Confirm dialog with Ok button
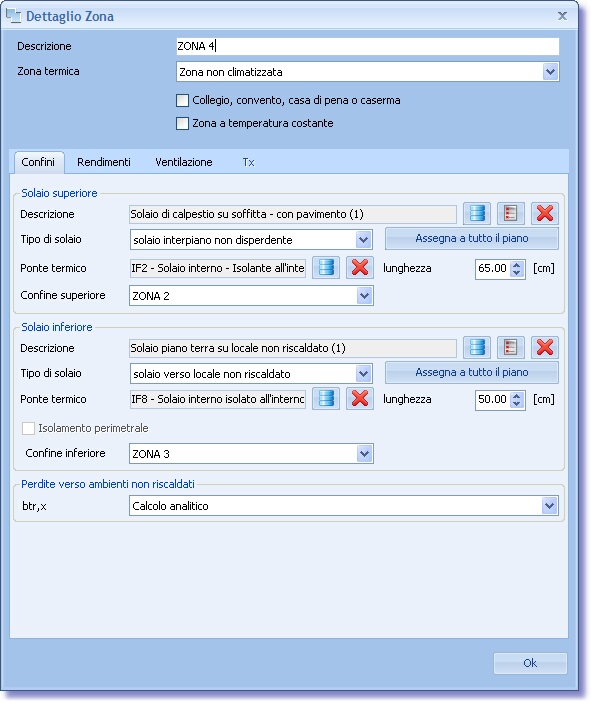591x703 pixels. (530, 663)
